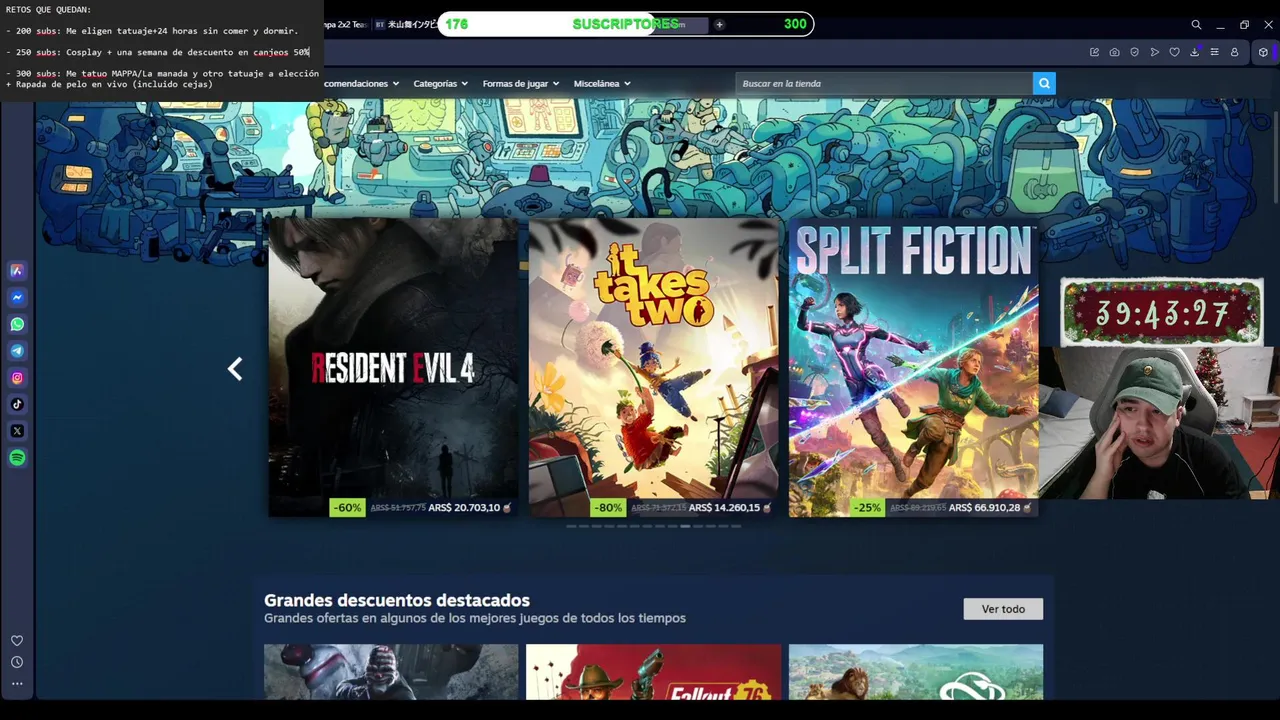Open the Aria AI sidebar icon

coord(17,270)
